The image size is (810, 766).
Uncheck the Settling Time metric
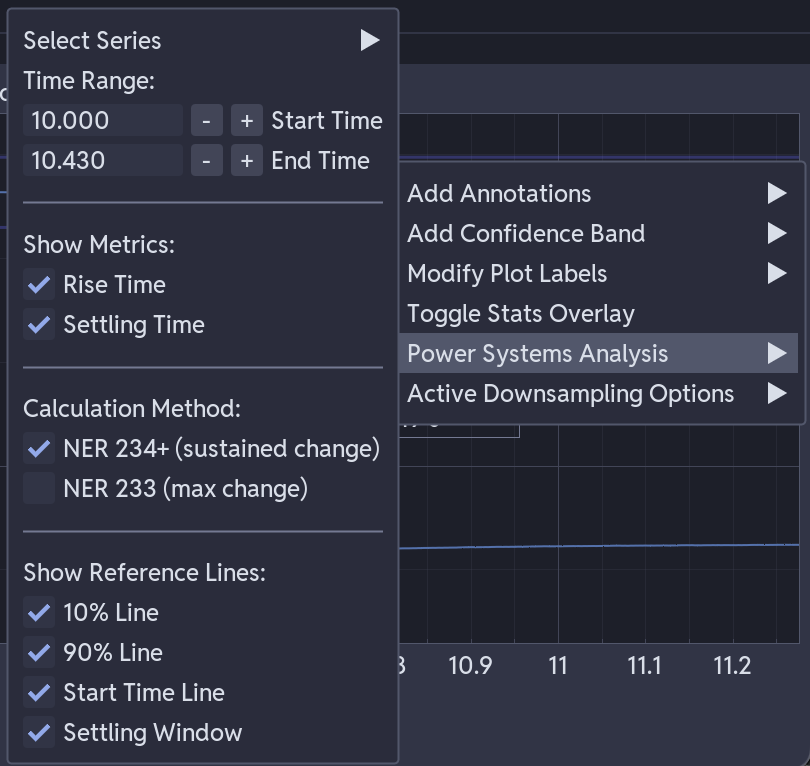[x=38, y=324]
